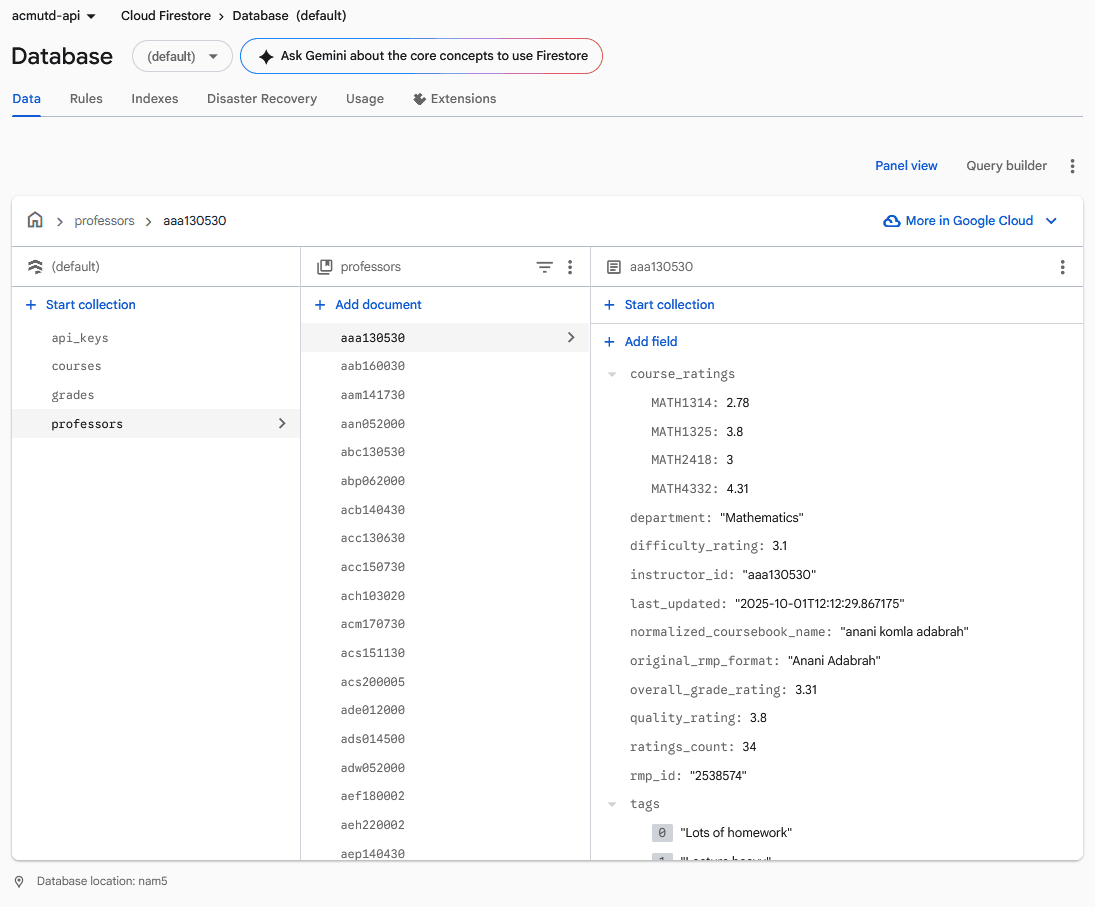Switch to Query builder
Viewport: 1095px width, 907px height.
pyautogui.click(x=1006, y=165)
